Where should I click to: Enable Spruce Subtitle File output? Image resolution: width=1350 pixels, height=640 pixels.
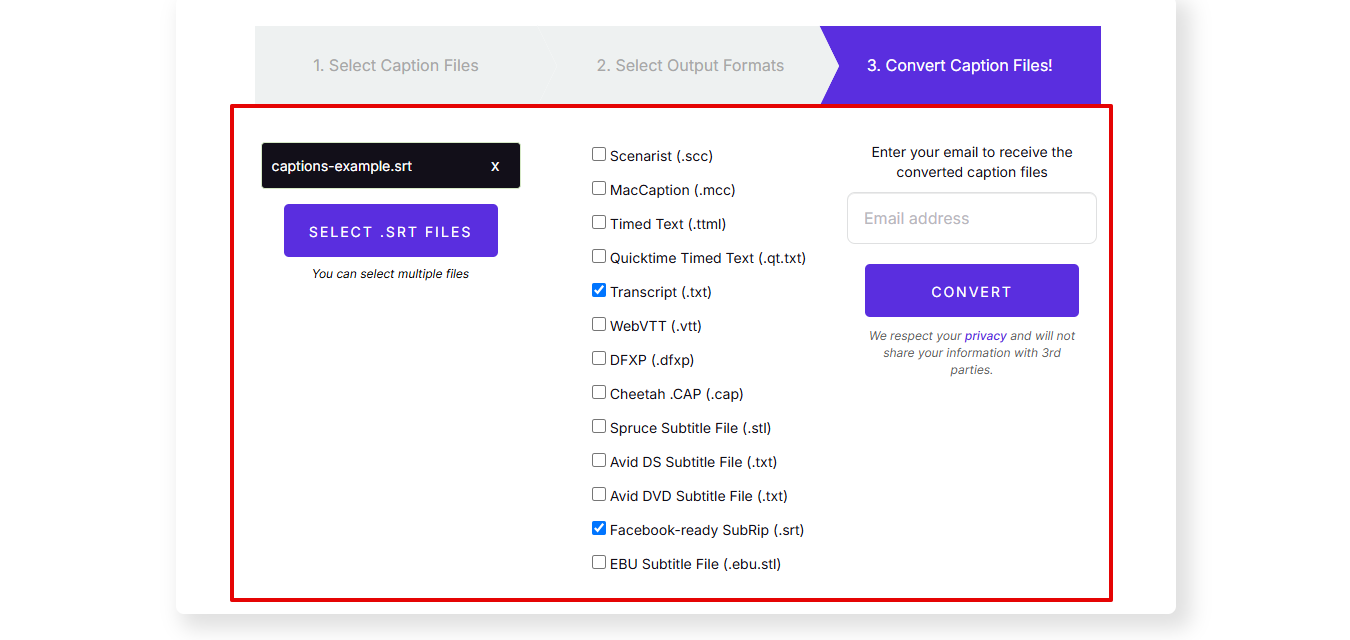pos(598,426)
